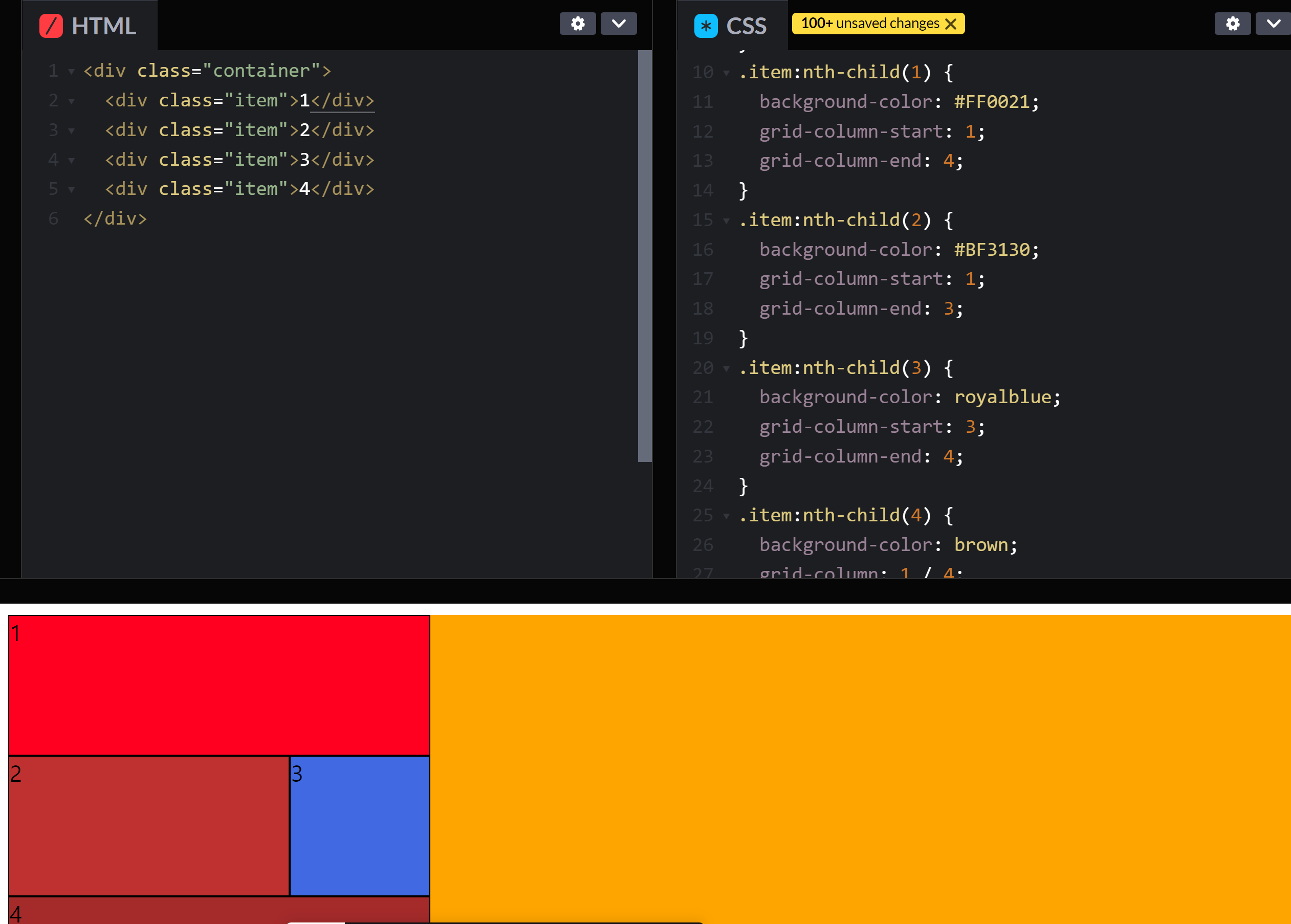Click the HTML editor vertical scrollbar

click(x=644, y=256)
